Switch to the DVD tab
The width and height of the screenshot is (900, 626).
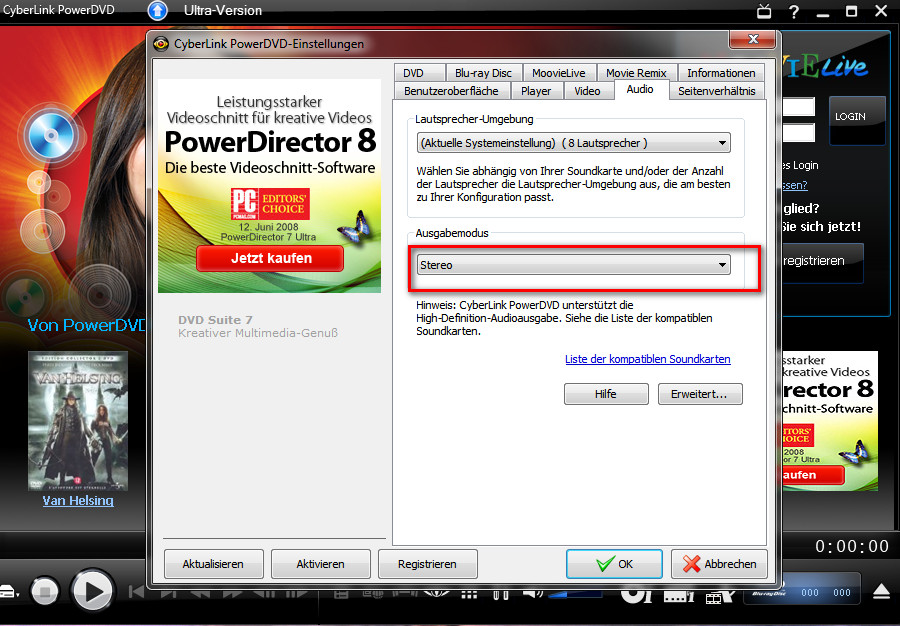coord(420,73)
